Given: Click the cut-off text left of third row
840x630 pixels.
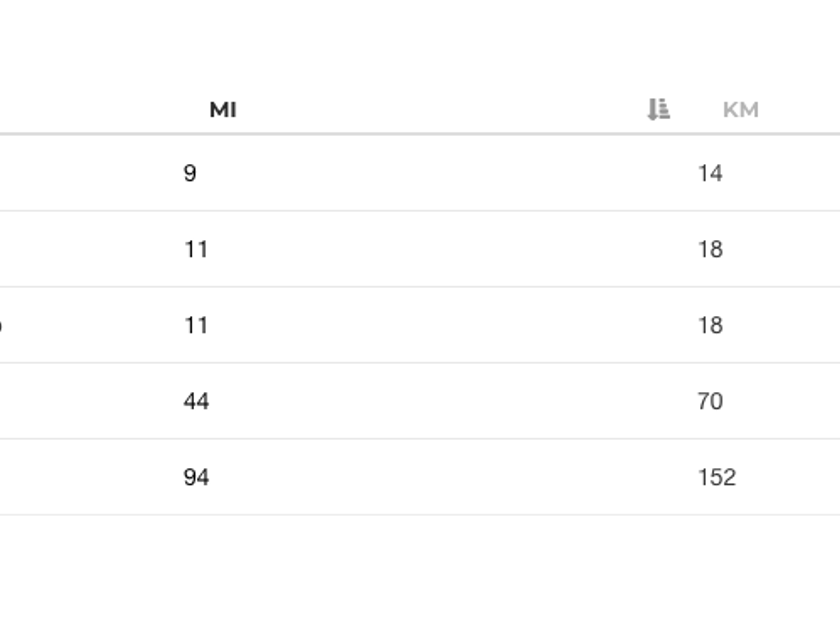Looking at the screenshot, I should click(x=1, y=326).
